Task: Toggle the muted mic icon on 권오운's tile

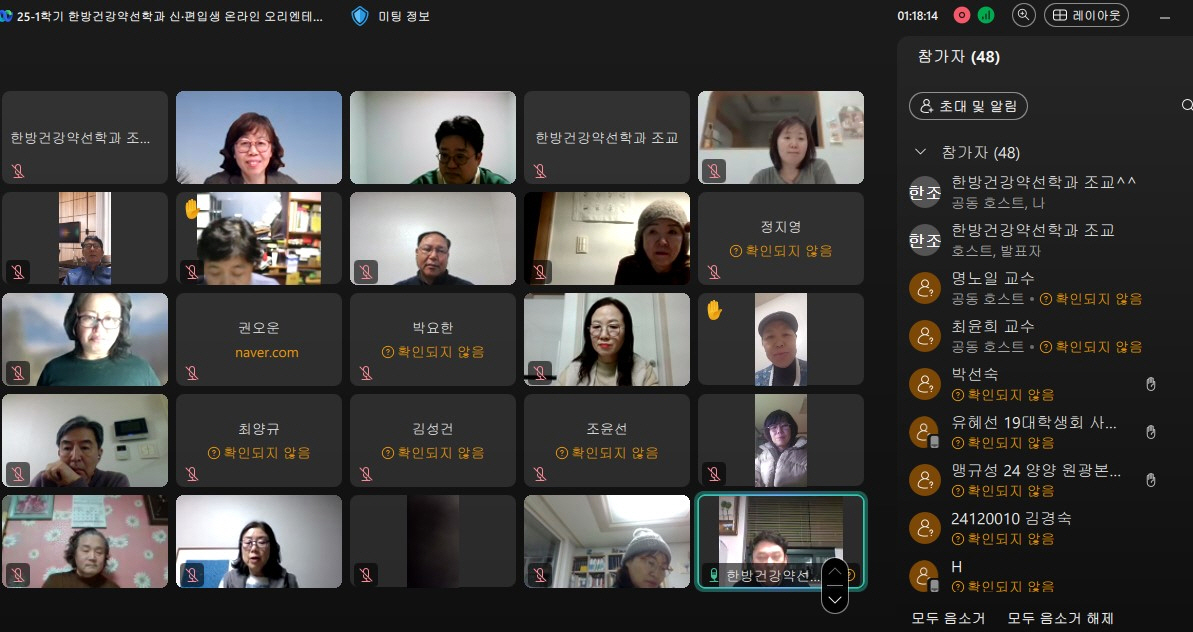Action: [x=191, y=372]
